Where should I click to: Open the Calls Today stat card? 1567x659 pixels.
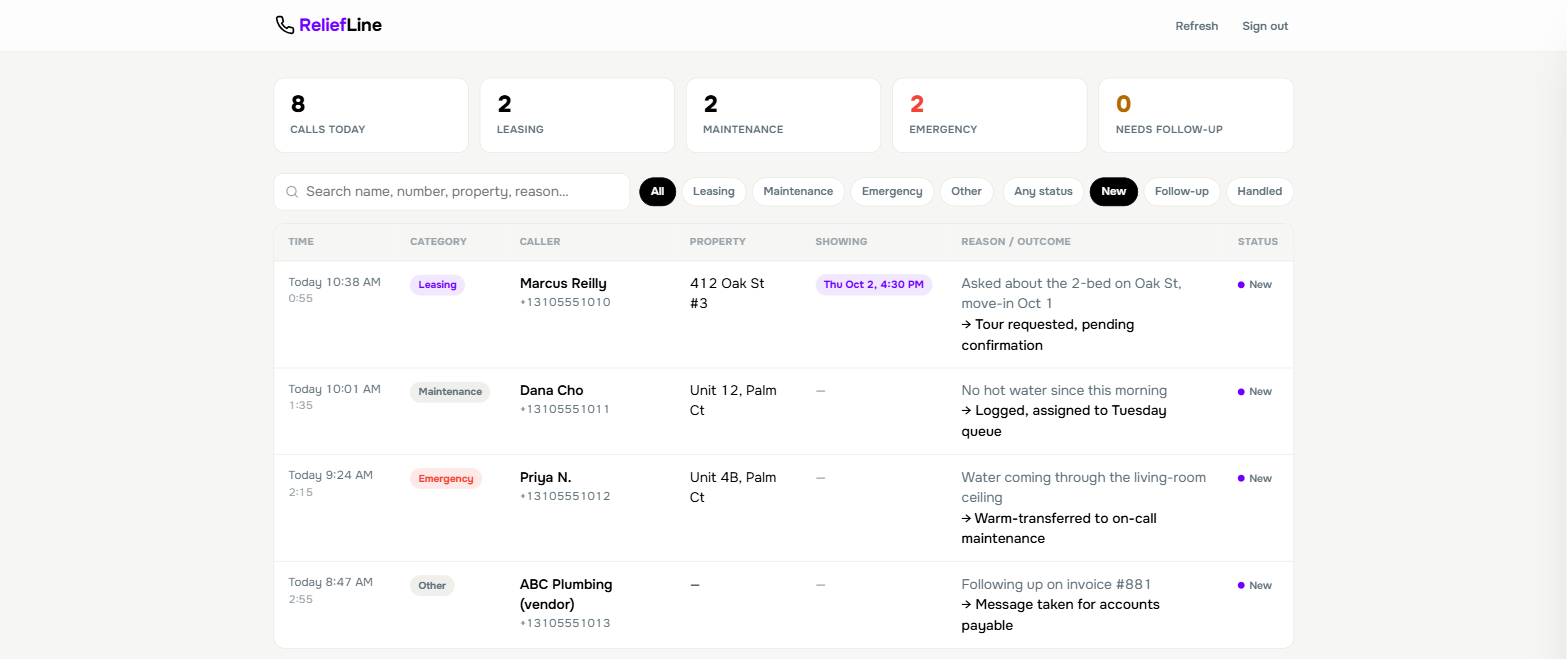371,115
